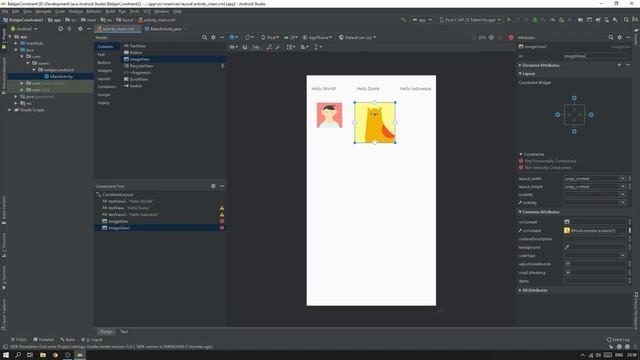Click the Run app green play icon
The width and height of the screenshot is (640, 360).
pyautogui.click(x=509, y=20)
